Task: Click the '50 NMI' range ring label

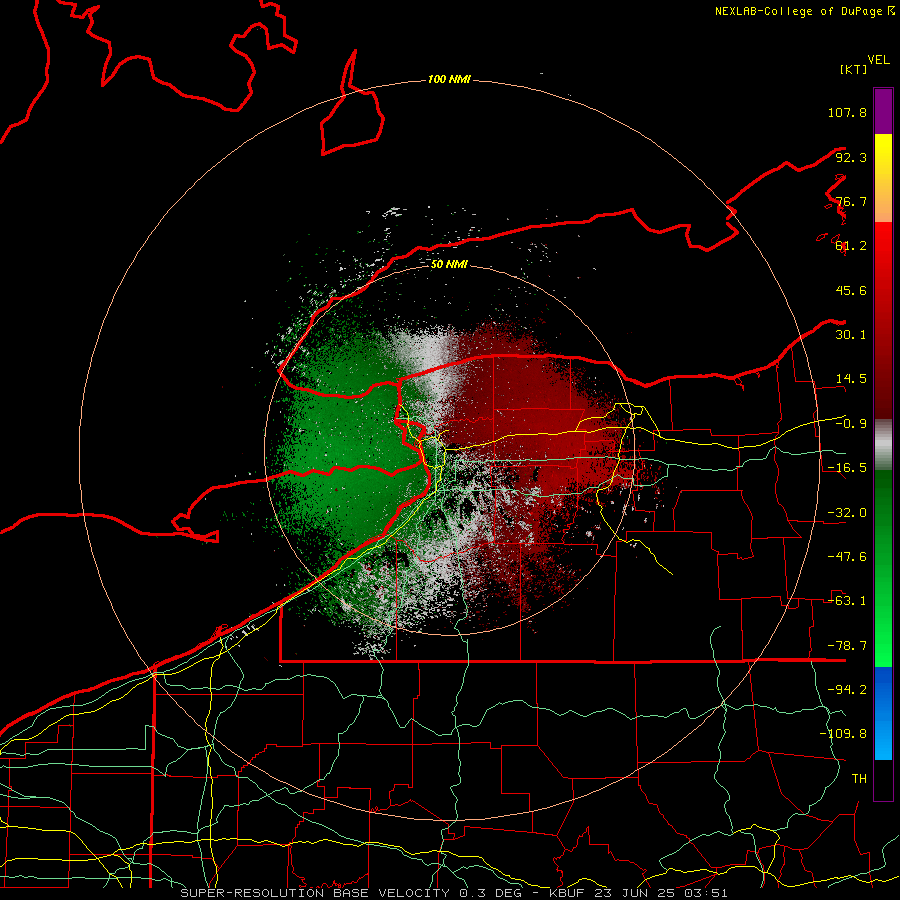Action: tap(449, 264)
